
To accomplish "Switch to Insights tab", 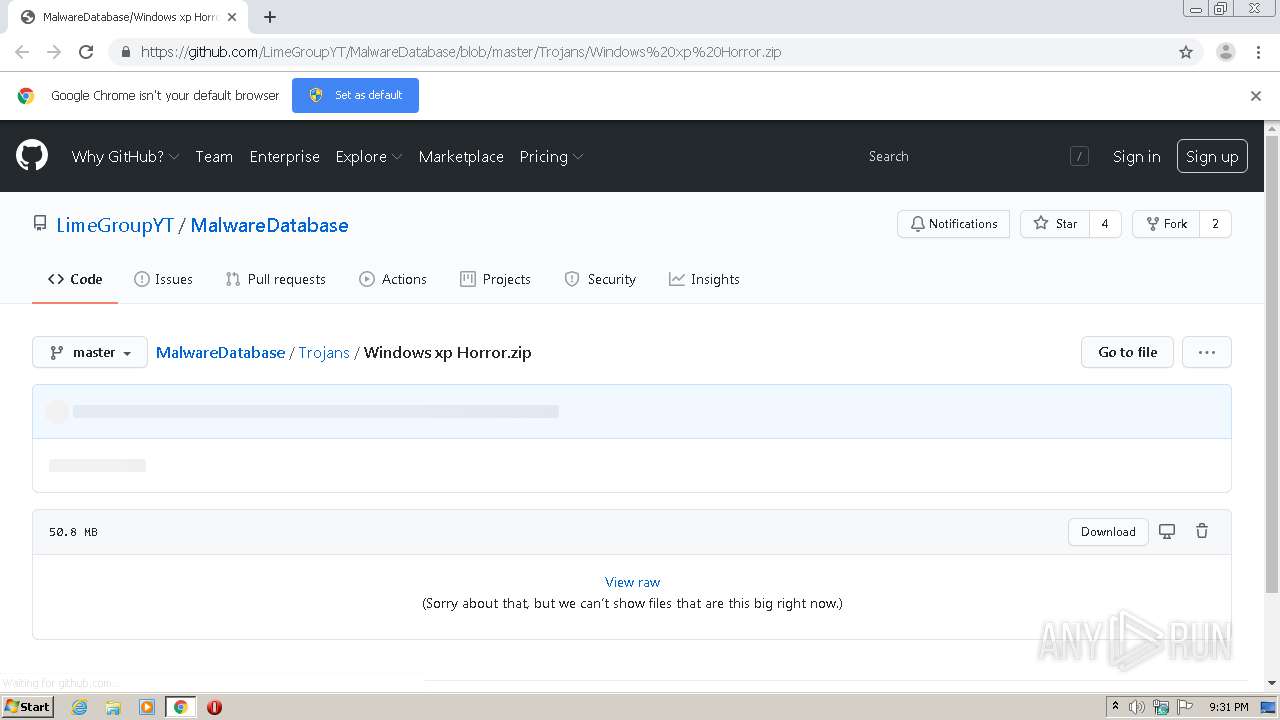I will pyautogui.click(x=704, y=279).
